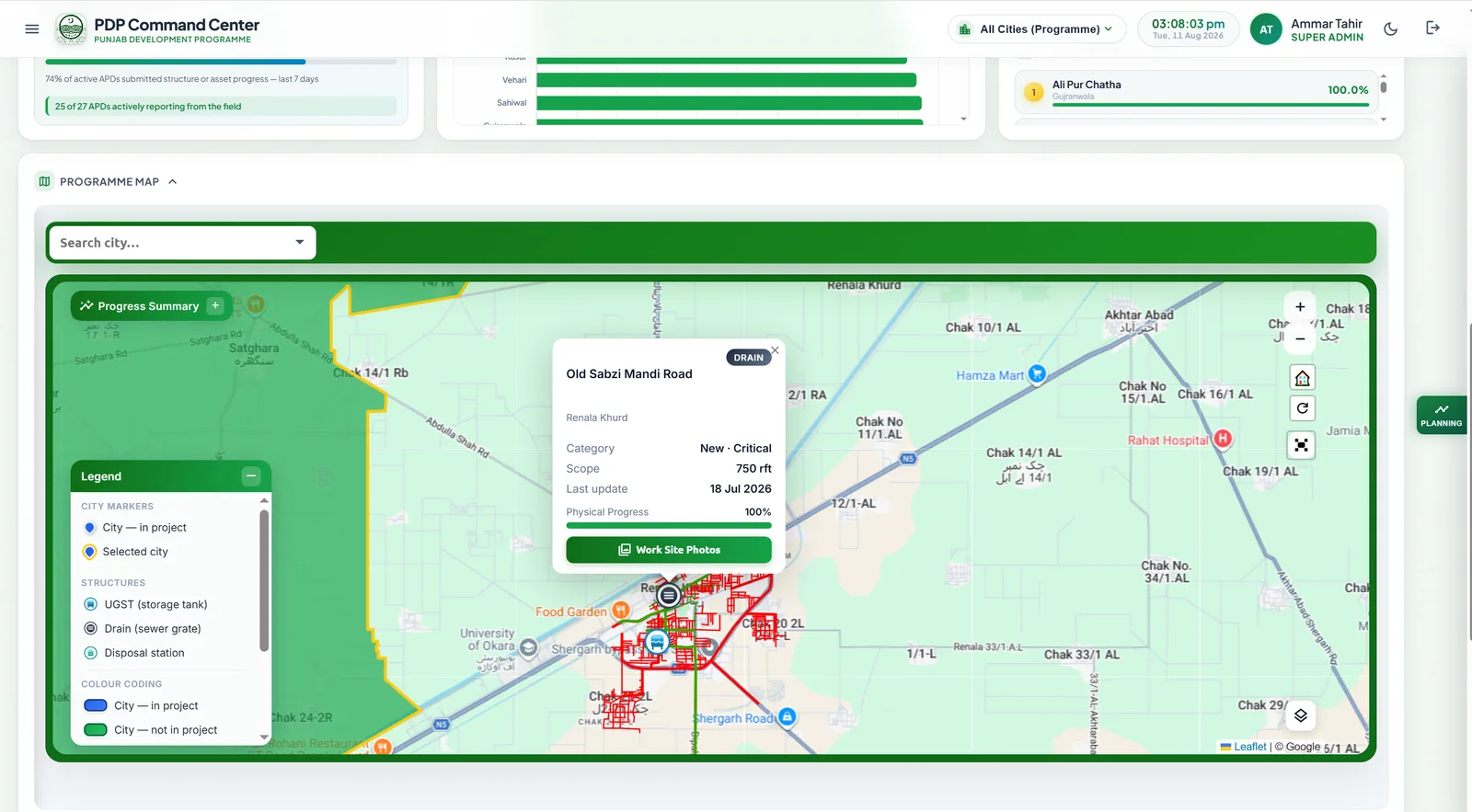This screenshot has height=812, width=1472.
Task: Click the blue City in project swatch
Action: click(96, 705)
